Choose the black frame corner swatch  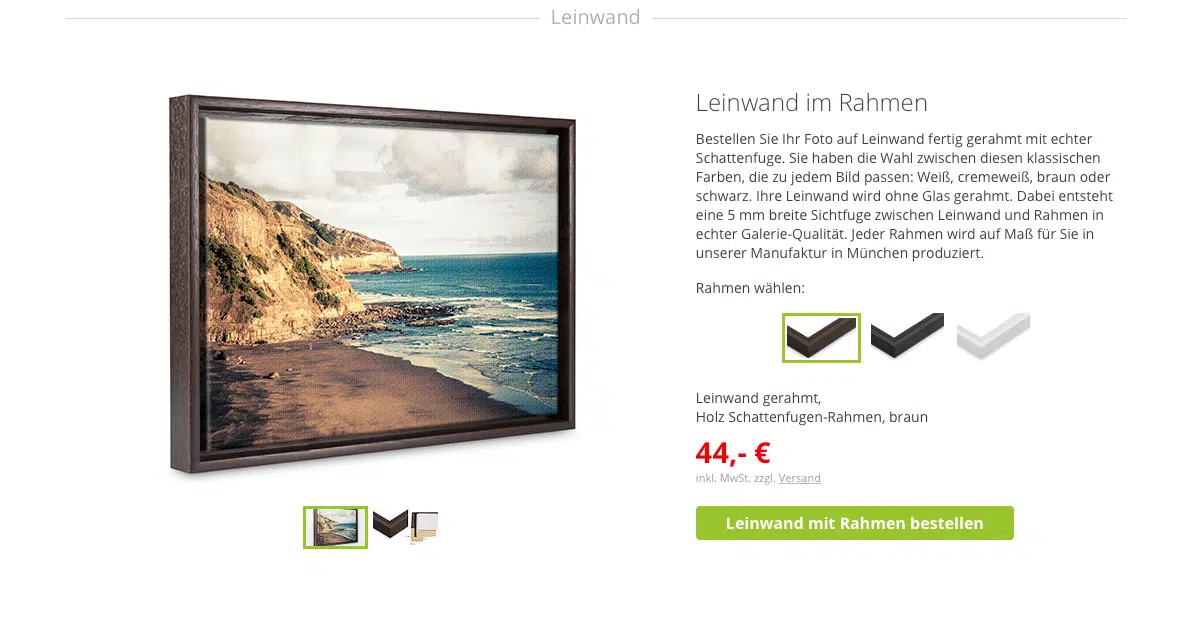(x=907, y=336)
